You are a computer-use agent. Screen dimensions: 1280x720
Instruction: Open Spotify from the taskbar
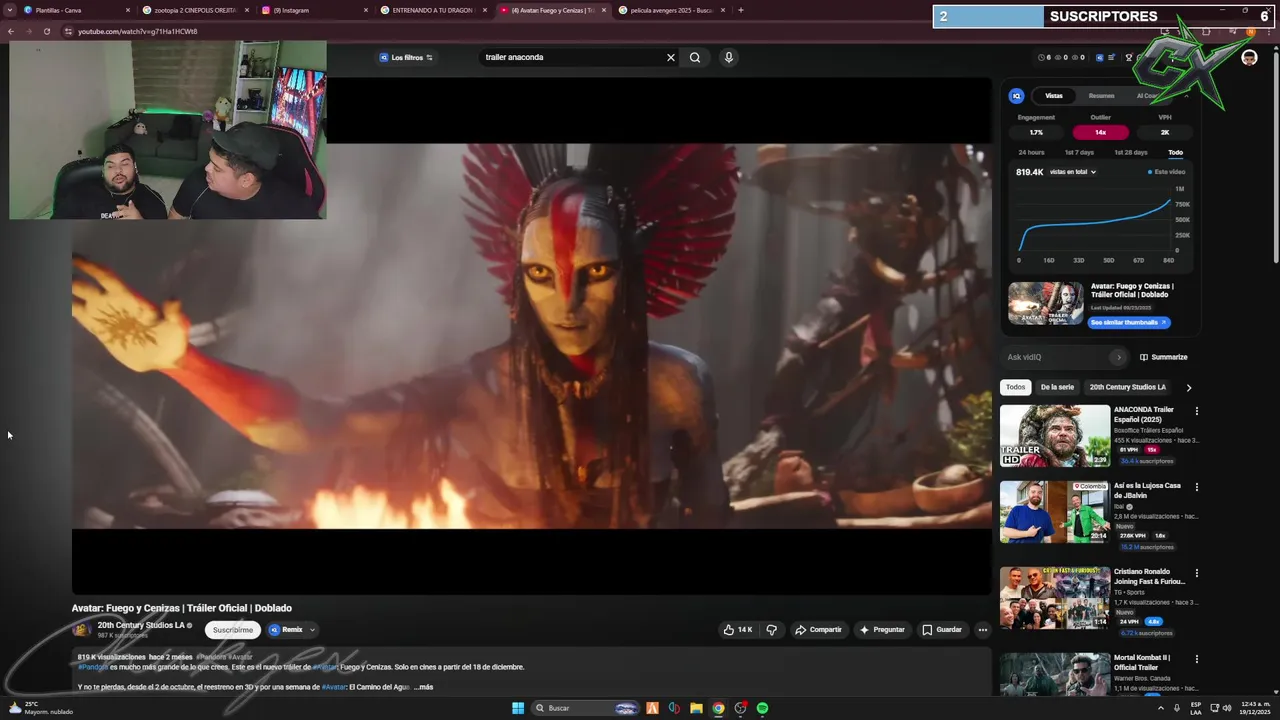(762, 708)
